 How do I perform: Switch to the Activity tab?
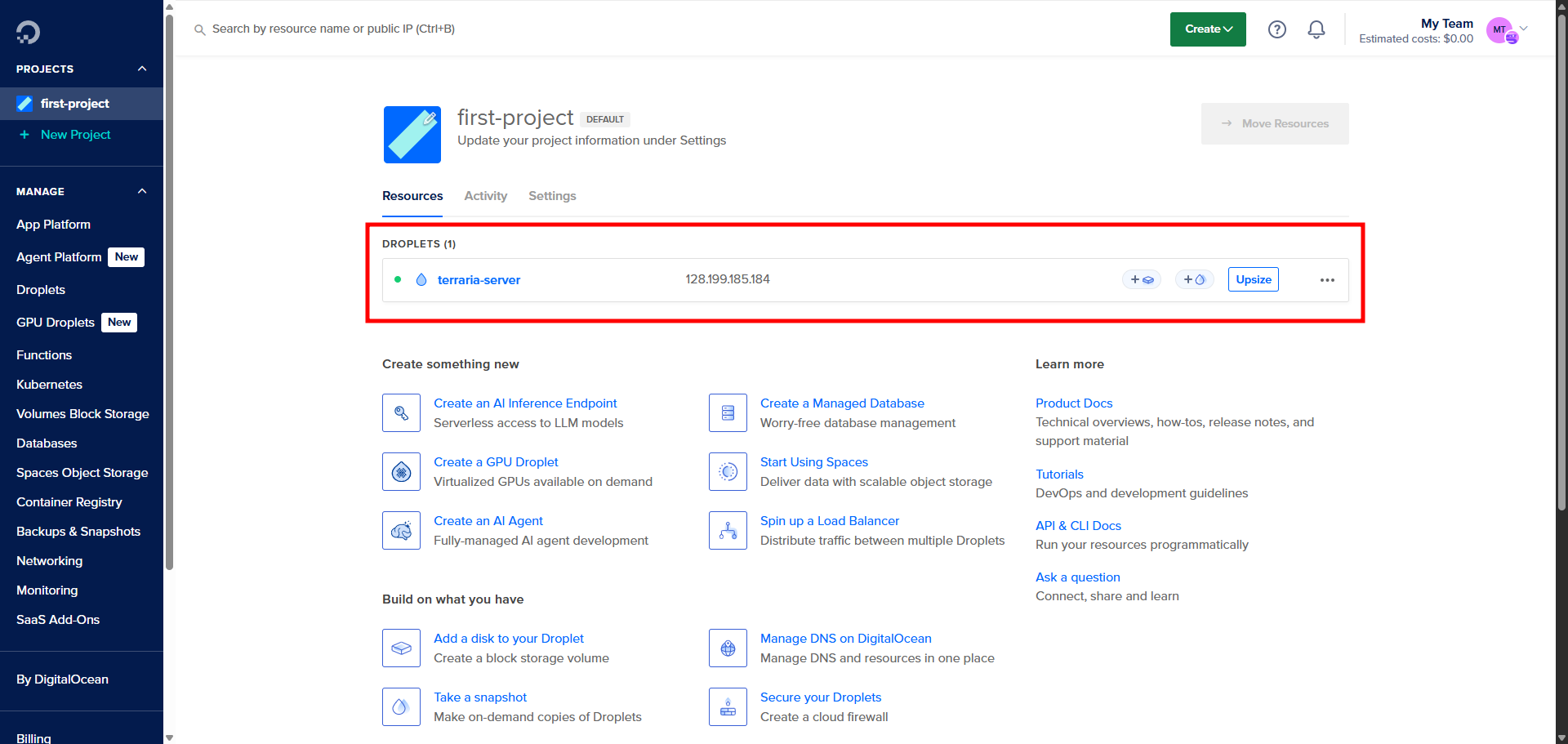[485, 196]
